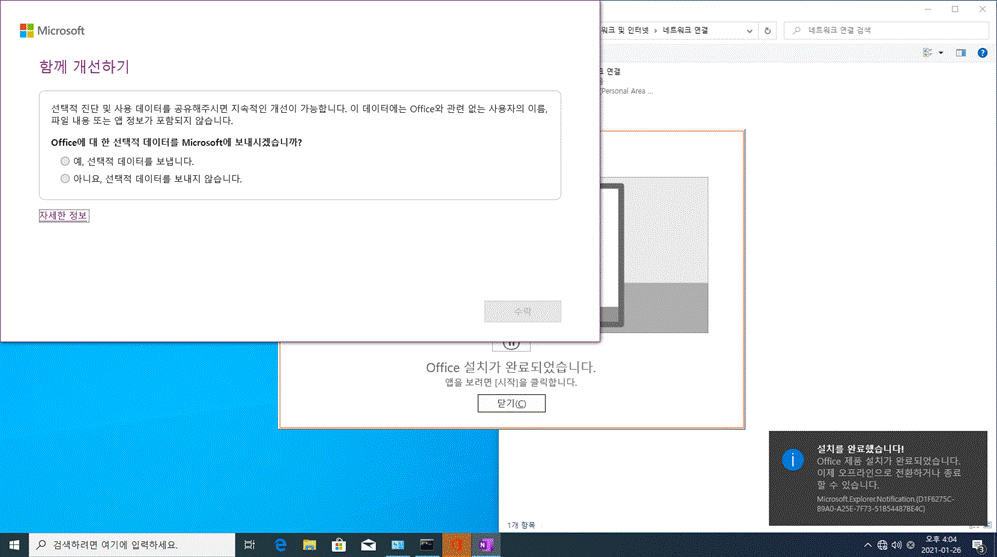Maximize the network connections window
This screenshot has height=557, width=997.
955,9
